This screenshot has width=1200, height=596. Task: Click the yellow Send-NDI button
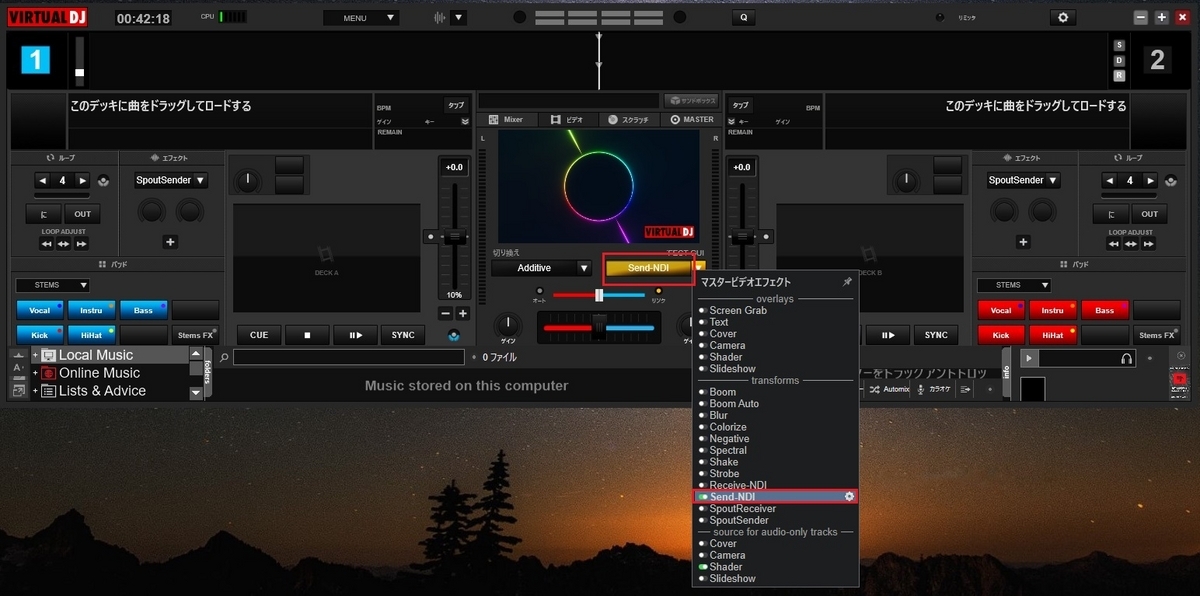(648, 268)
